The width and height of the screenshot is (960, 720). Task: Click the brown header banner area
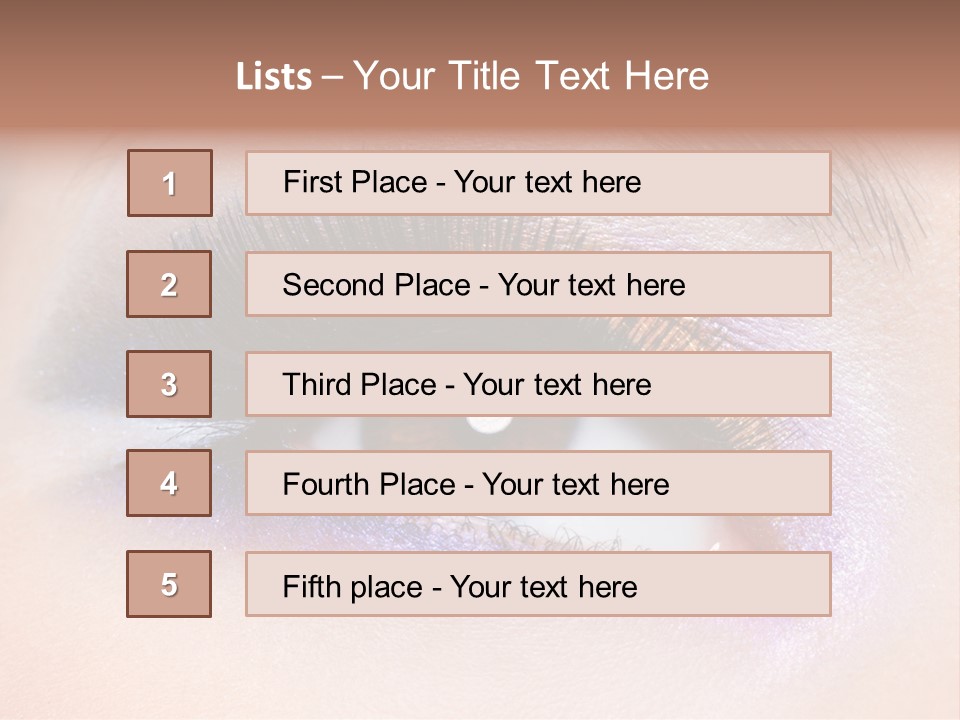480,64
